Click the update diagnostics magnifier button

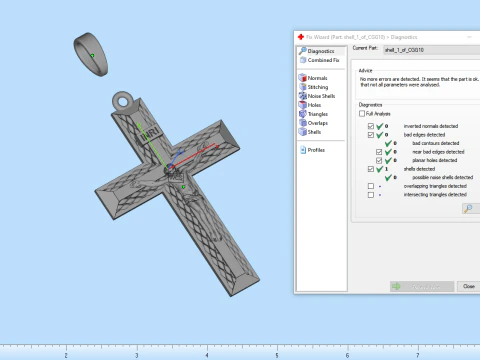tap(470, 209)
